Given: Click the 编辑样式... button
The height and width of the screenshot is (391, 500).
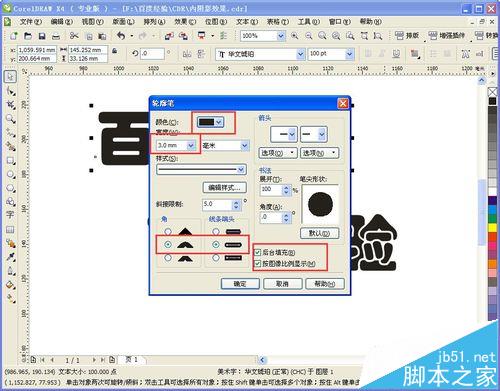Looking at the screenshot, I should tap(225, 188).
